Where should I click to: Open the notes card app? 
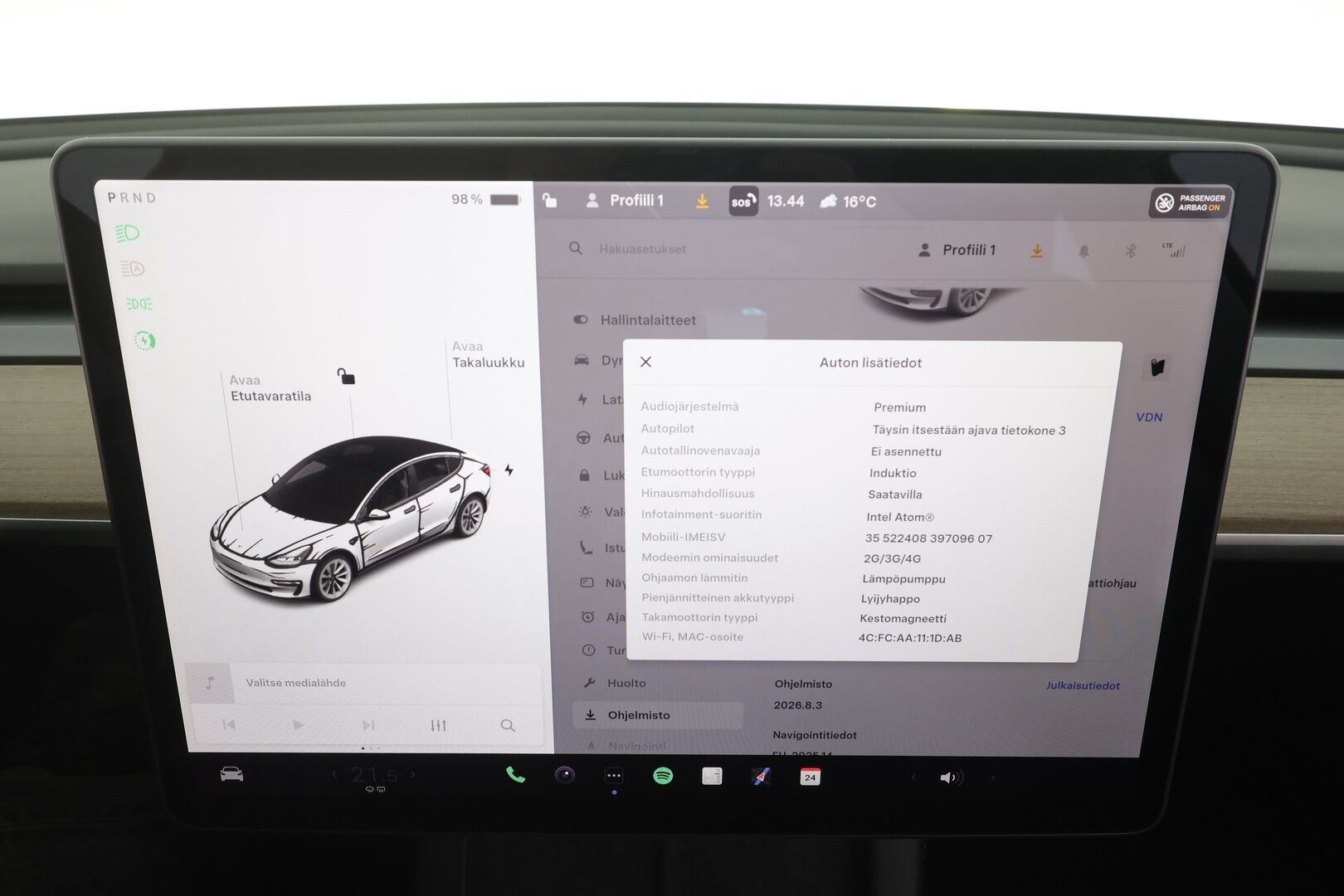tap(712, 777)
